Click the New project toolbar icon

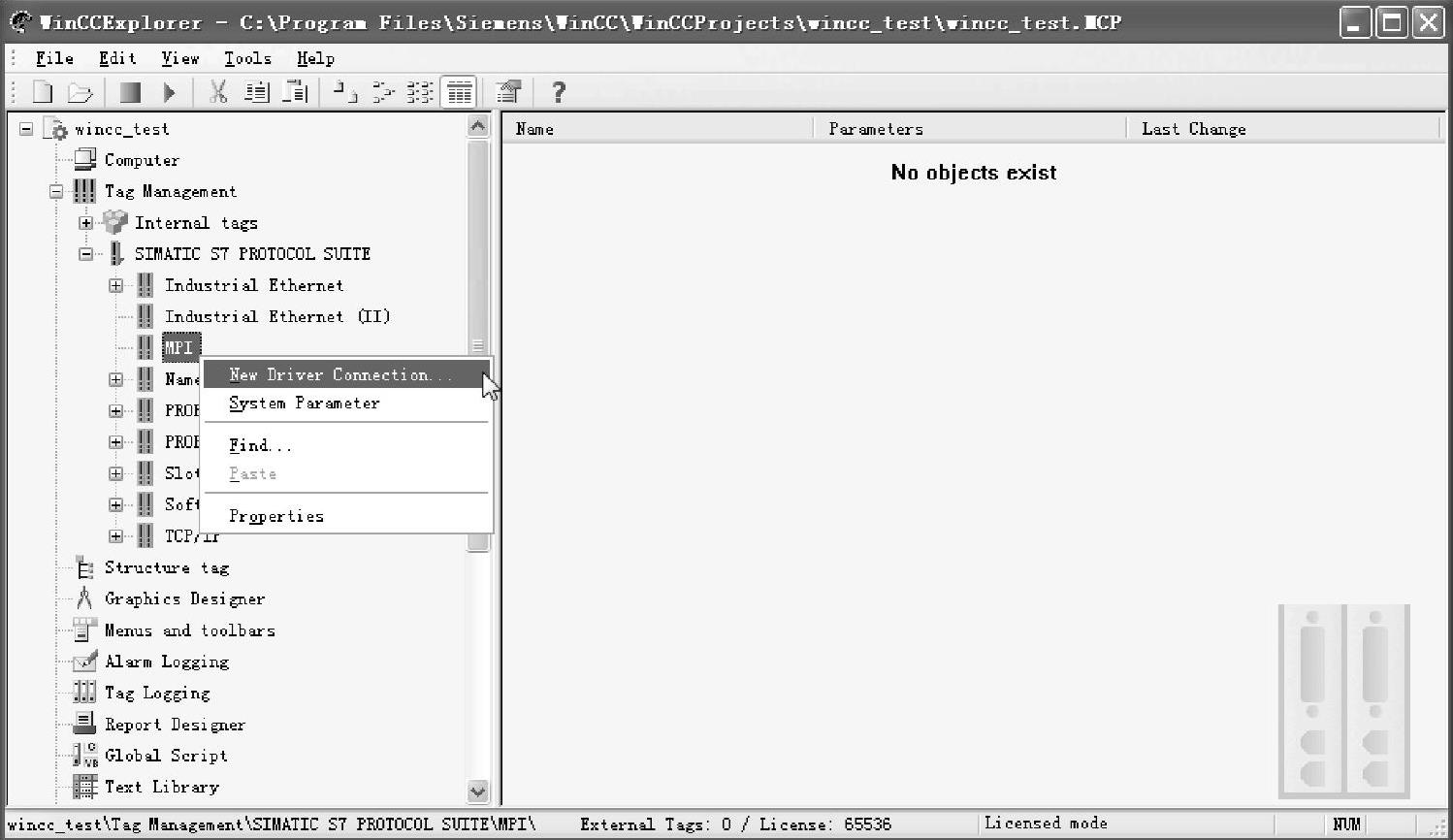point(43,92)
